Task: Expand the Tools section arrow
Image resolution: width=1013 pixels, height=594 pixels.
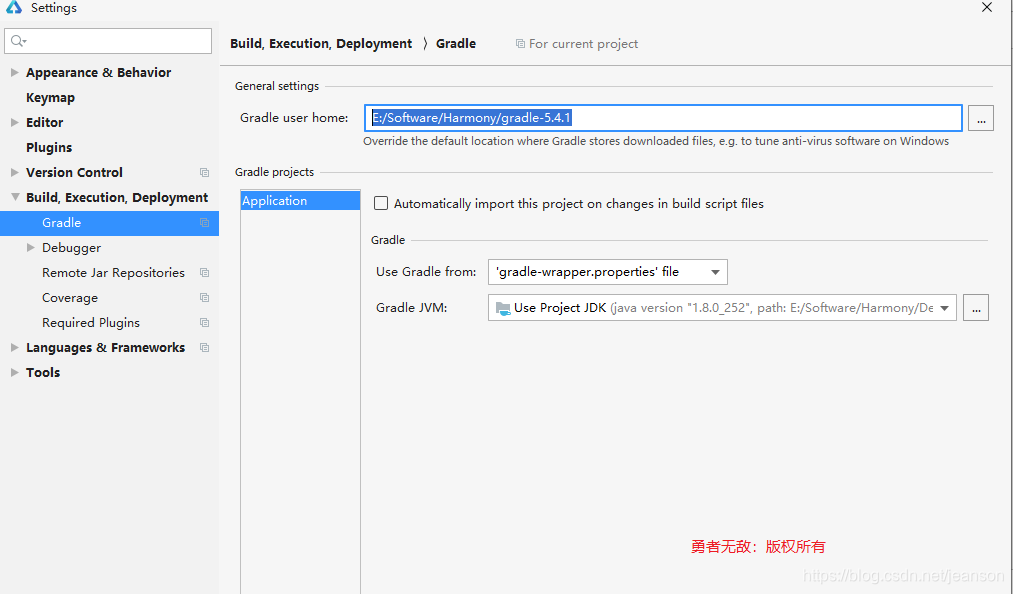Action: (x=14, y=372)
